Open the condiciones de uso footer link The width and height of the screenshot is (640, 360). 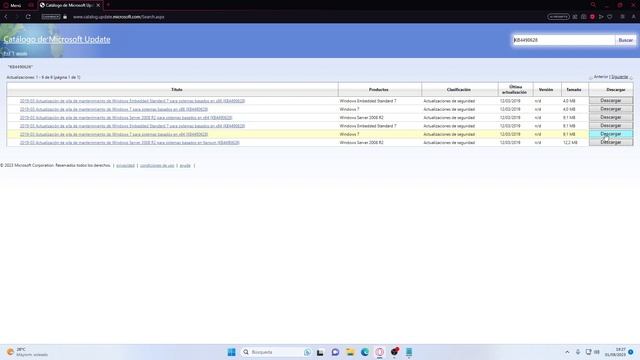pos(157,166)
